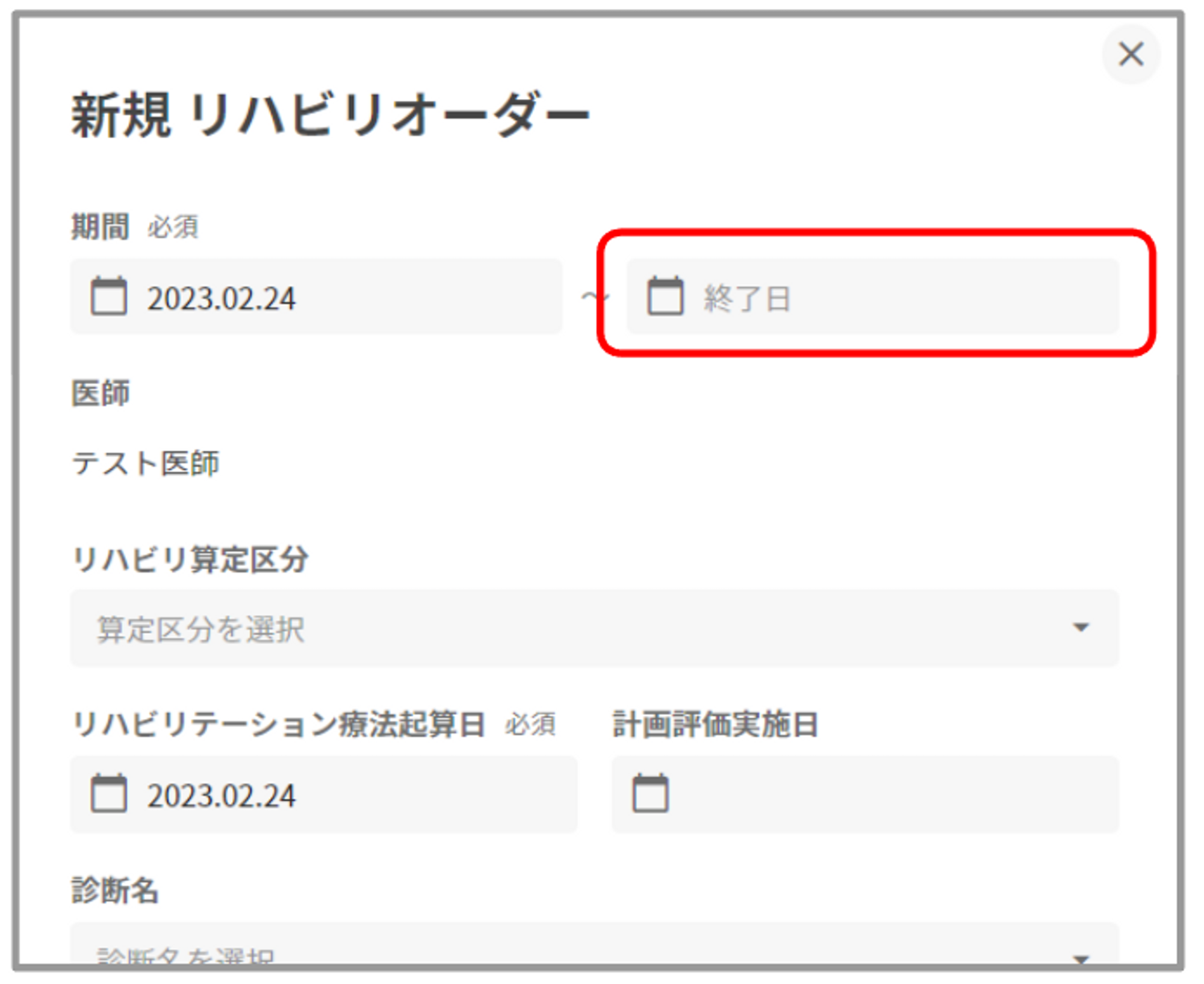Screen dimensions: 1204x984
Task: Close the 新規リハビリオーダー dialog
Action: [x=1131, y=54]
